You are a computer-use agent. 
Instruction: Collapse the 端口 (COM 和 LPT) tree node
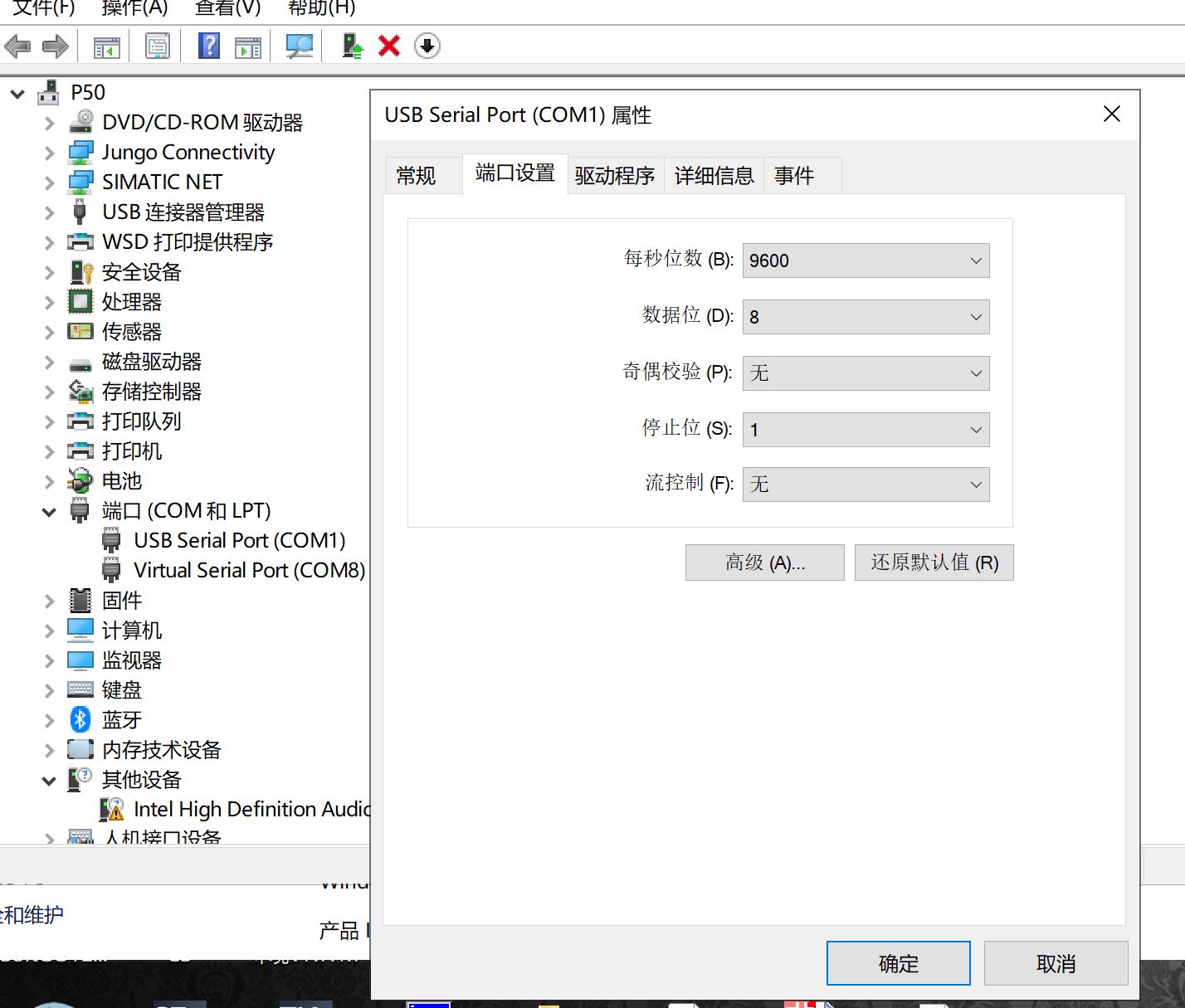(x=49, y=512)
